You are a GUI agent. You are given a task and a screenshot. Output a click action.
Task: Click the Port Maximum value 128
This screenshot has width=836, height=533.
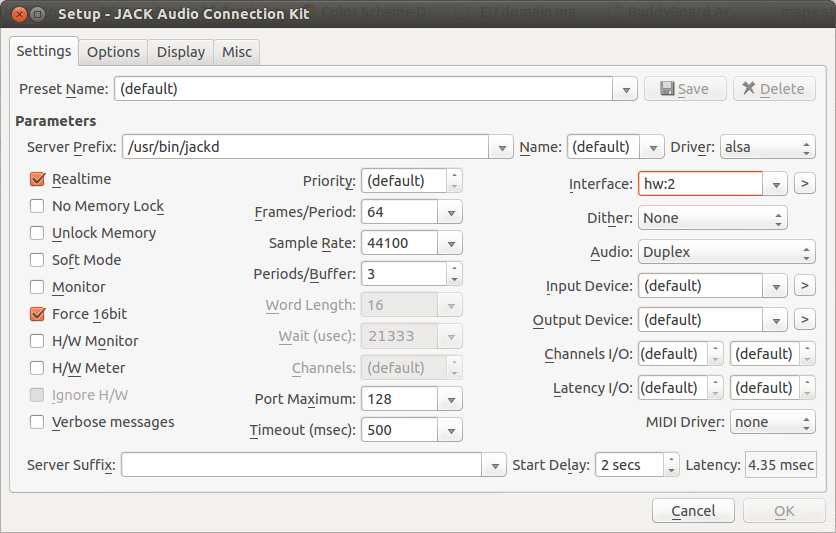(400, 399)
